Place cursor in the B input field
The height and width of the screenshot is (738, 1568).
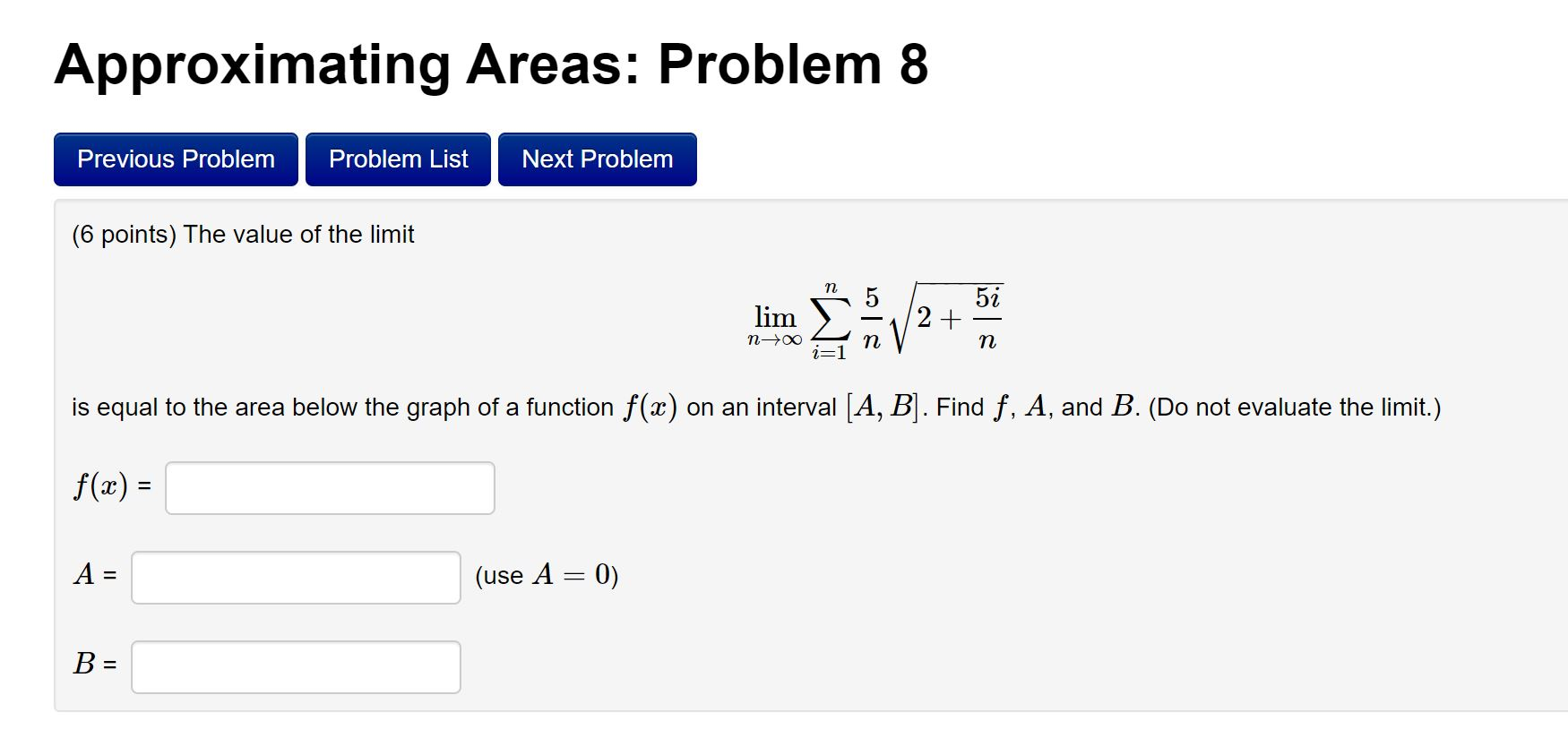click(x=295, y=667)
